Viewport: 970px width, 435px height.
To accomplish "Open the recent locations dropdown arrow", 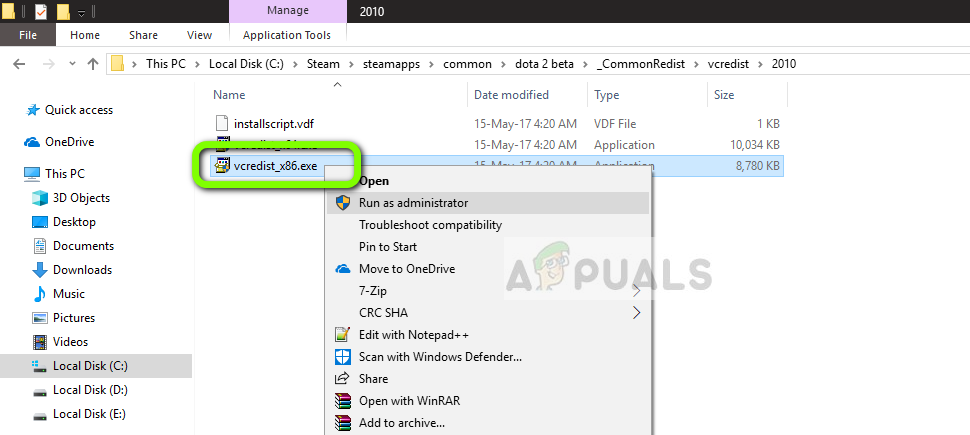I will click(72, 64).
